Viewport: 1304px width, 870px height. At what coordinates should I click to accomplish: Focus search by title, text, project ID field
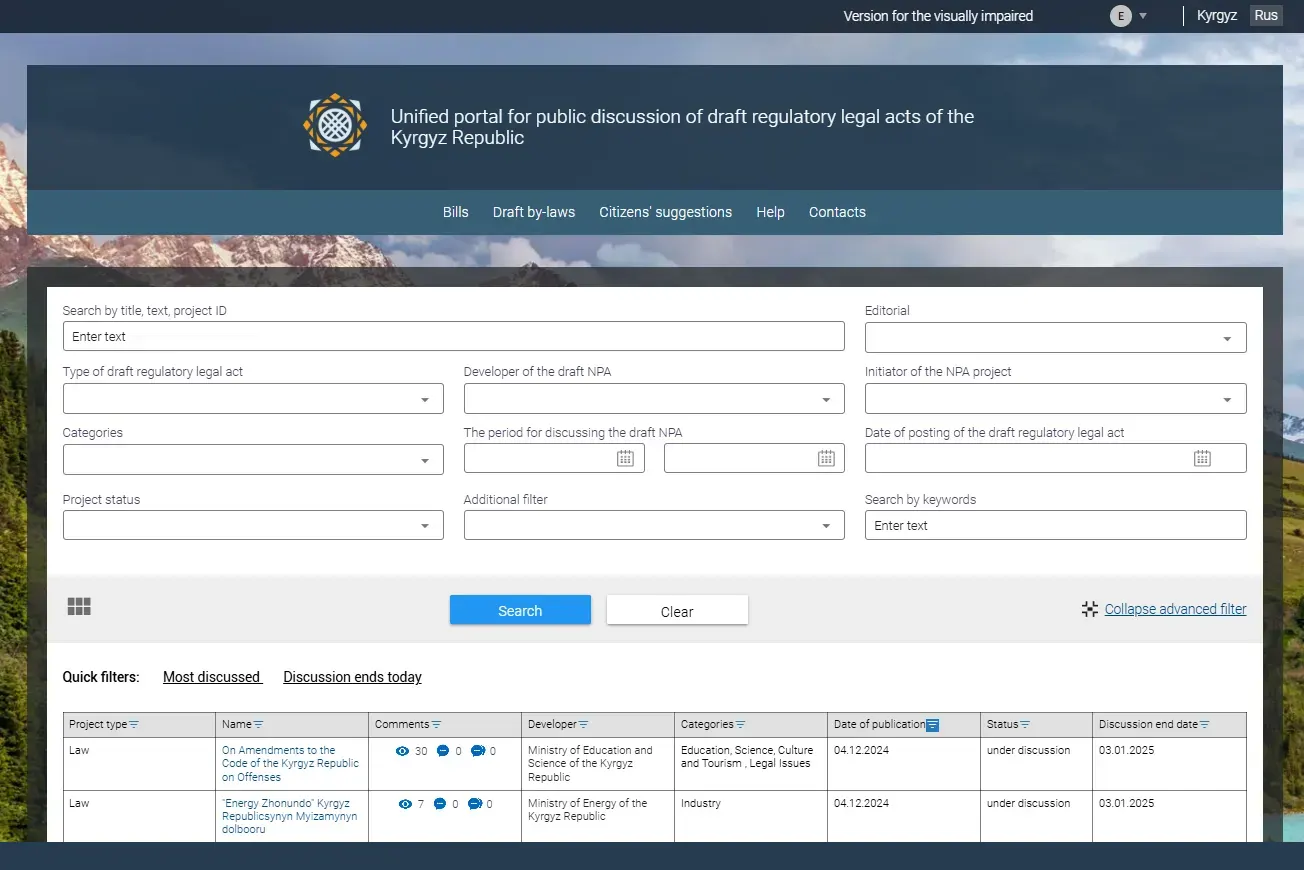click(x=454, y=337)
